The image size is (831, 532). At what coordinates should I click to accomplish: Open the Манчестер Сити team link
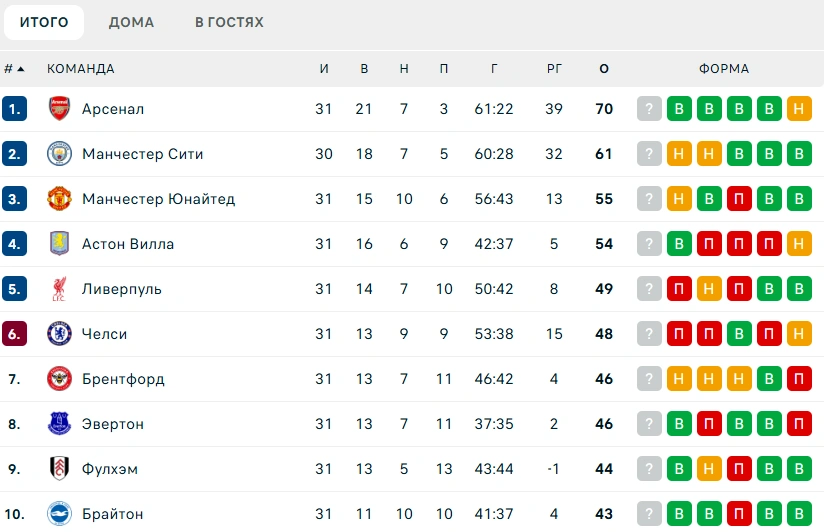(x=142, y=154)
